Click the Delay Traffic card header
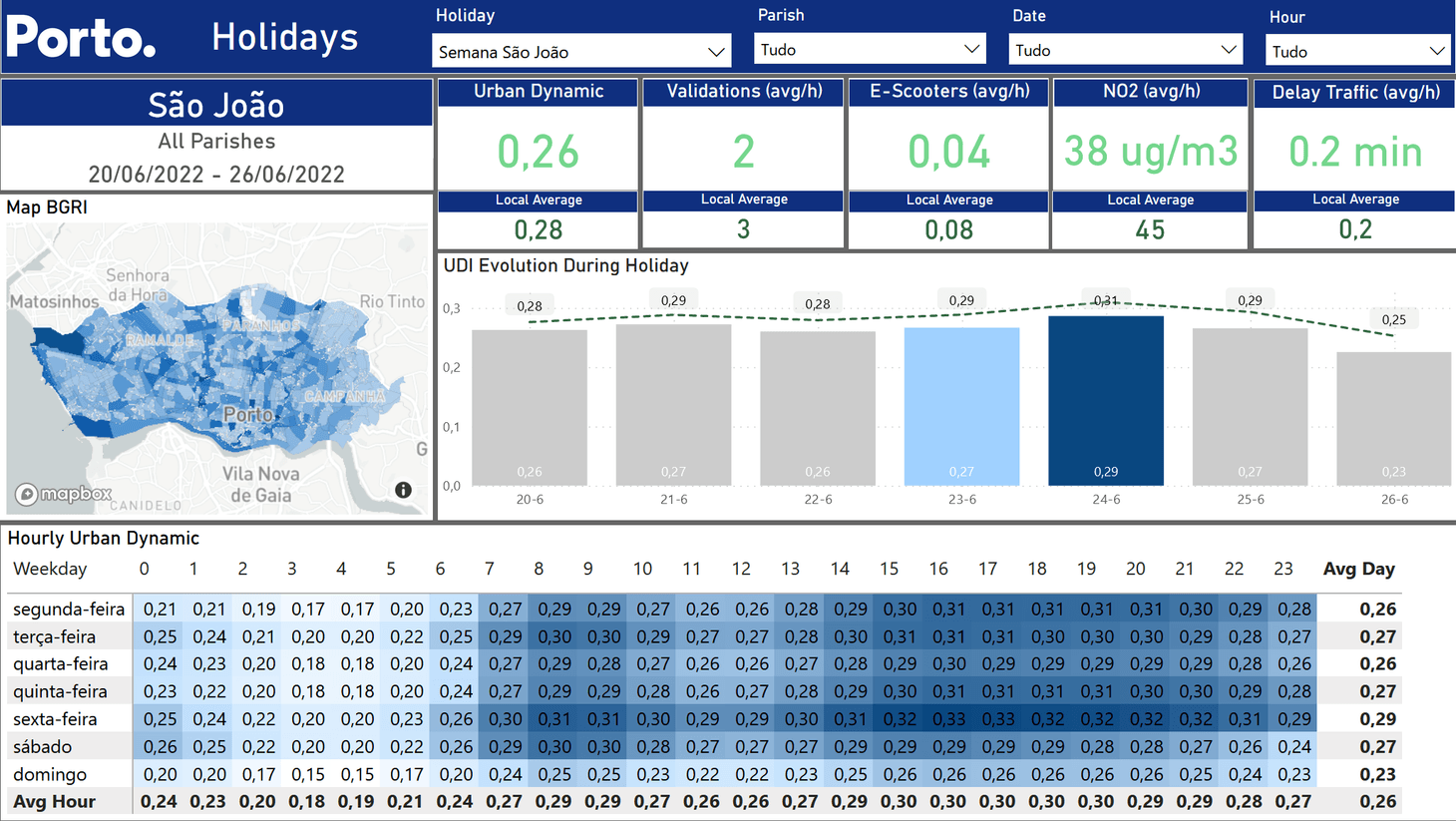 (1355, 93)
